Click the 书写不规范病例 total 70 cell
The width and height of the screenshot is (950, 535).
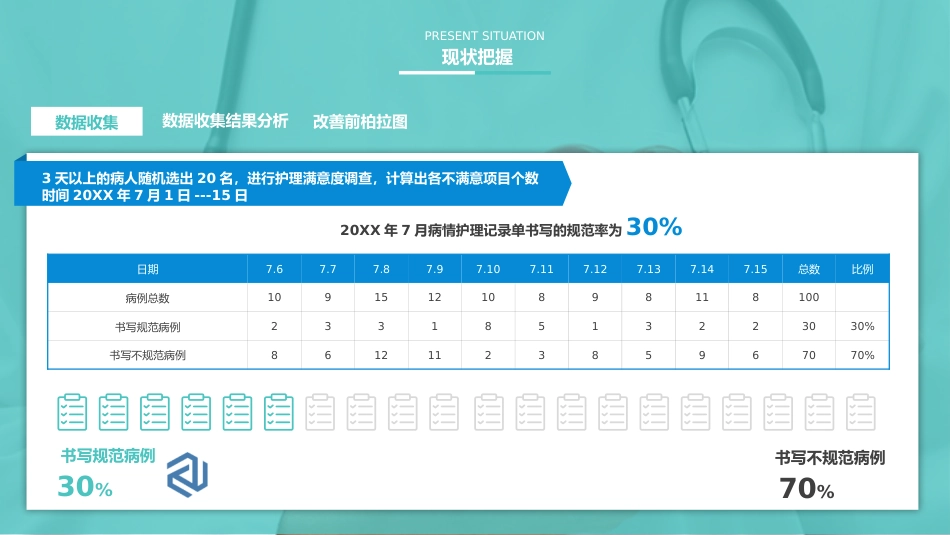(809, 356)
